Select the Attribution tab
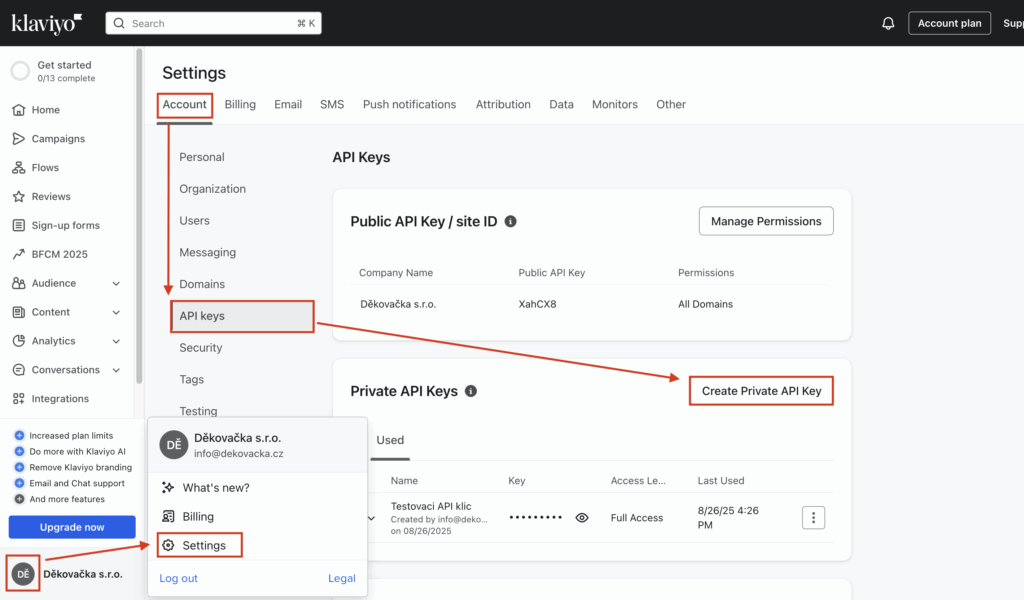Image resolution: width=1024 pixels, height=600 pixels. tap(503, 104)
